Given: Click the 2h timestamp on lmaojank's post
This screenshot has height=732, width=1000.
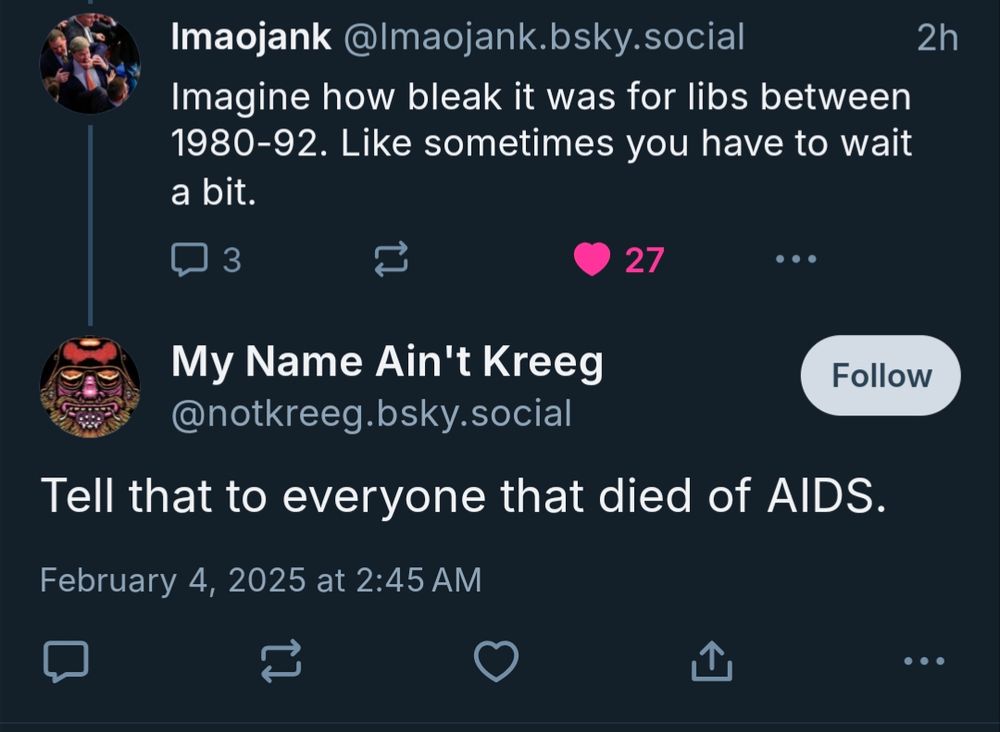Looking at the screenshot, I should [x=936, y=38].
